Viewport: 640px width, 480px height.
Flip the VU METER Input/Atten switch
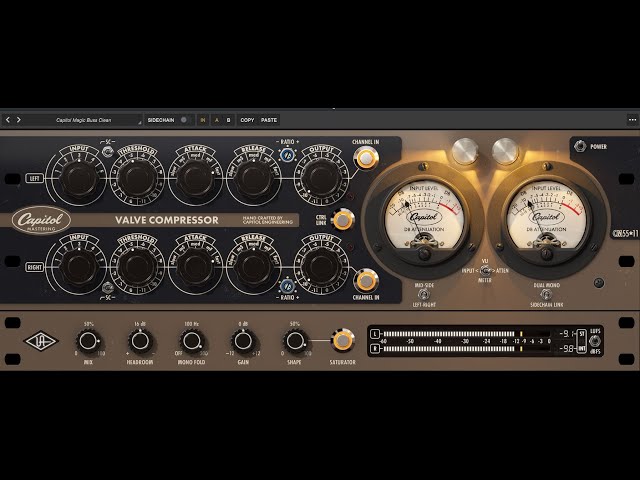point(485,270)
